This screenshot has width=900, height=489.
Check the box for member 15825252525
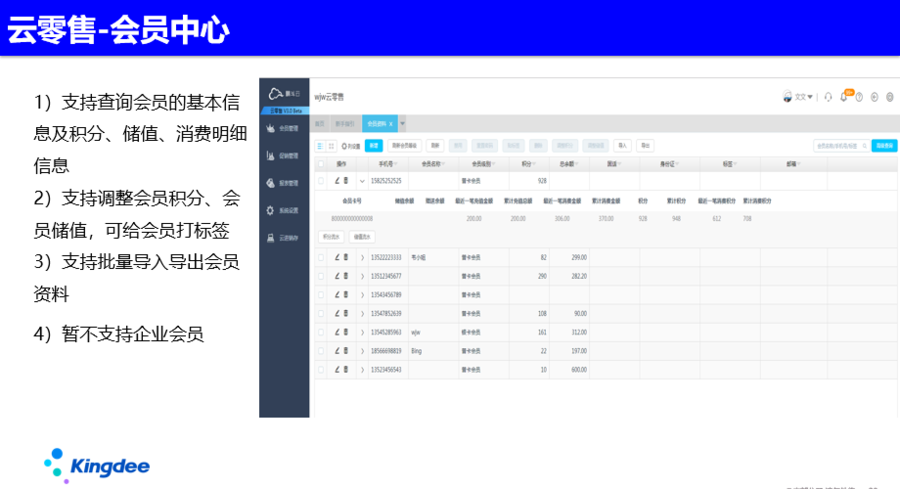321,181
